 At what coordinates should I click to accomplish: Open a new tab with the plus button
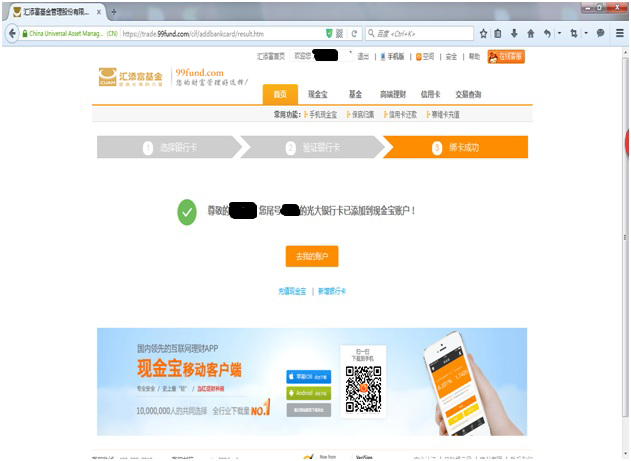point(113,11)
